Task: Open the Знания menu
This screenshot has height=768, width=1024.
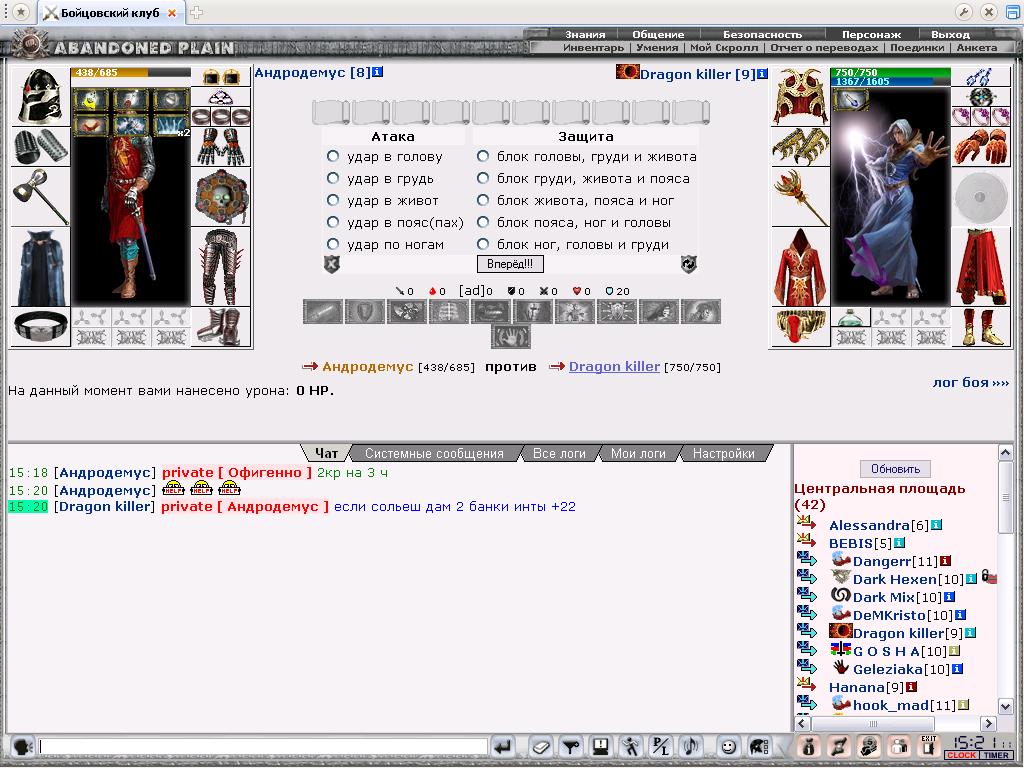Action: 584,34
